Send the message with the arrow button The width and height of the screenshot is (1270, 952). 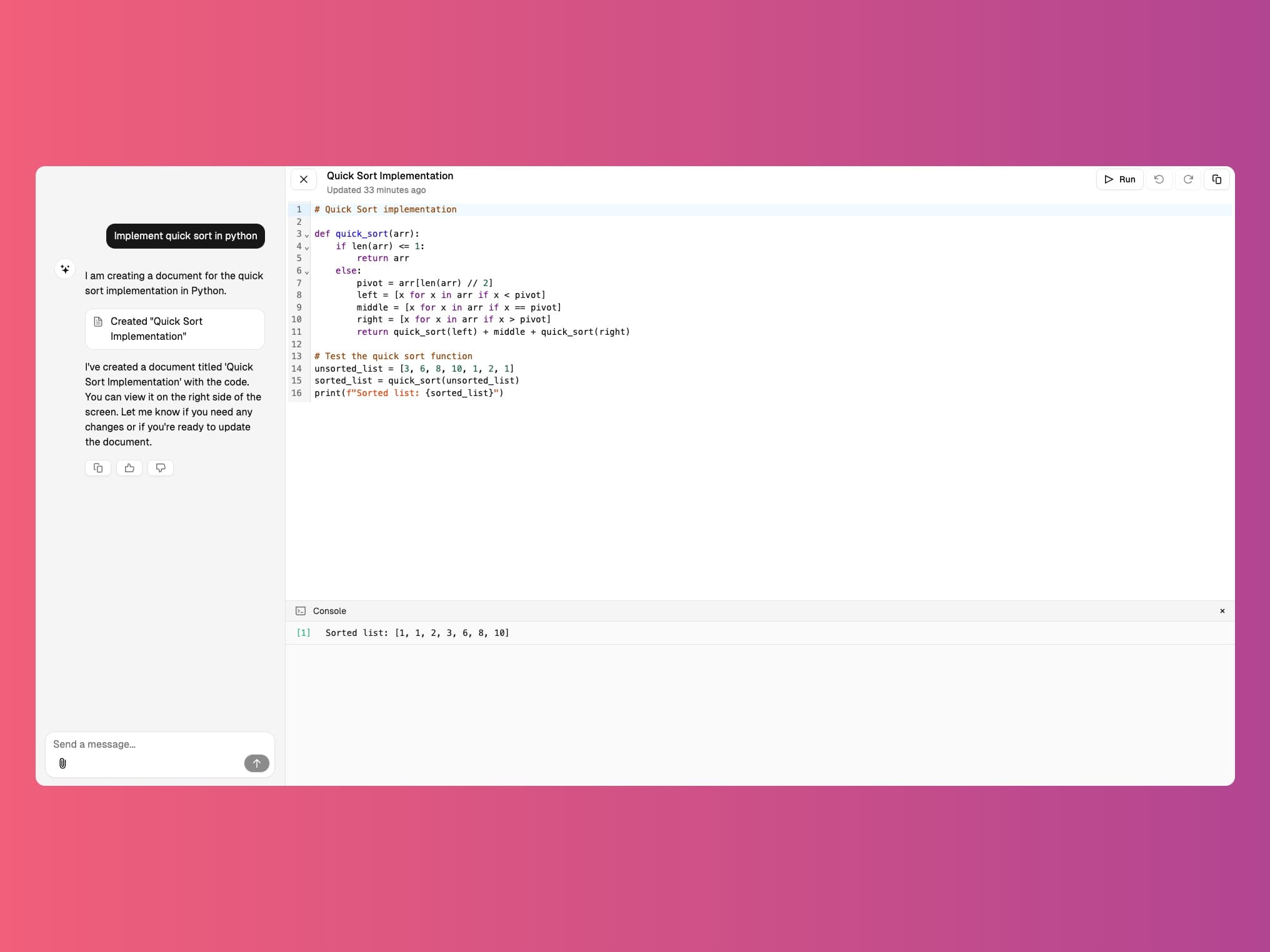pos(256,763)
